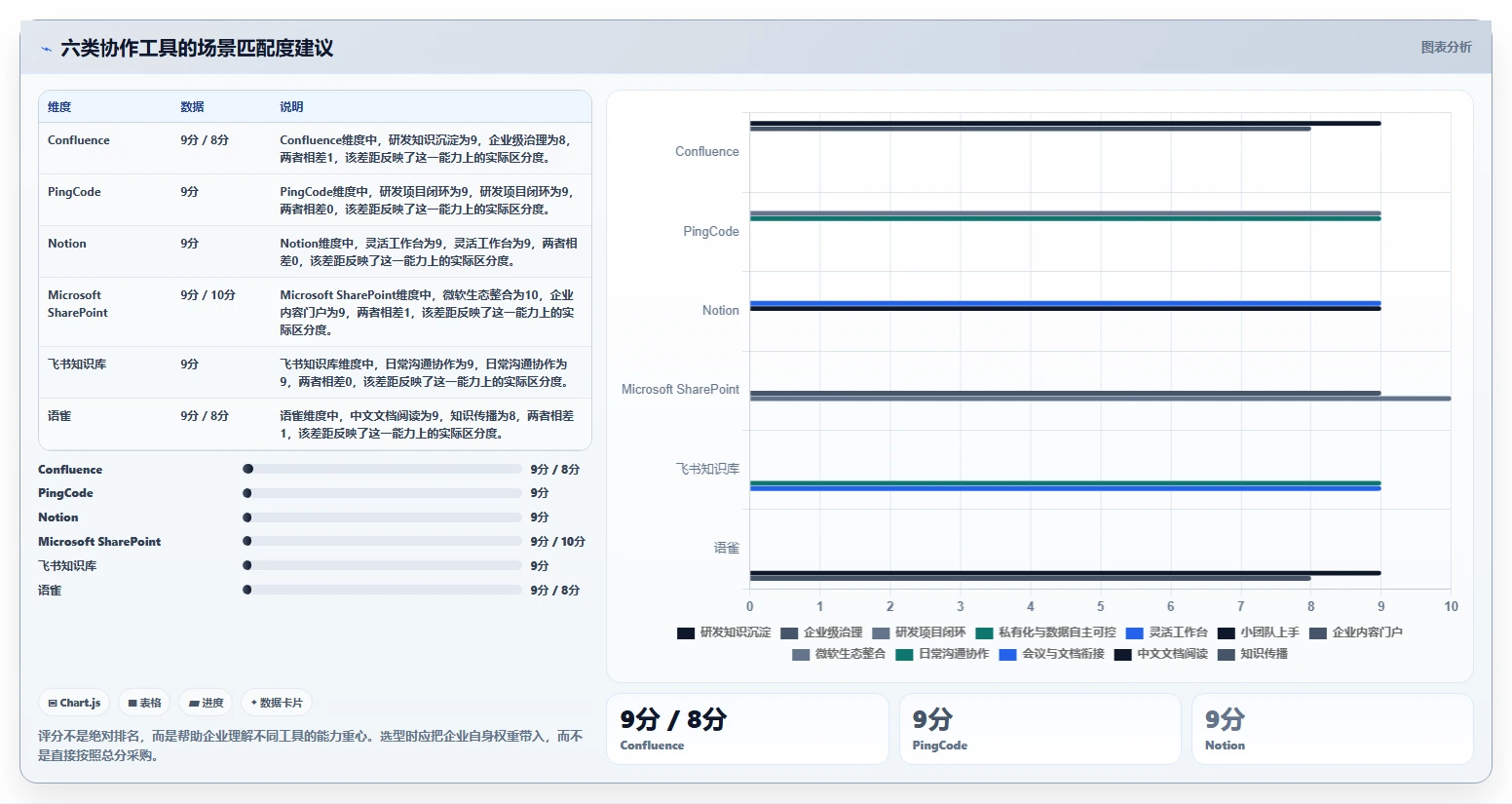Select the 表格 chip

pos(144,703)
